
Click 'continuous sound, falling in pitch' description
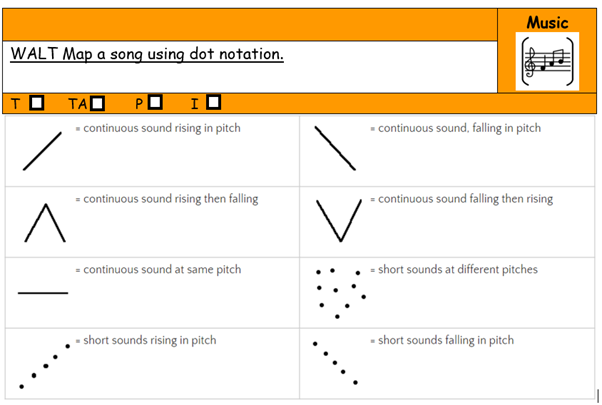[x=455, y=129]
